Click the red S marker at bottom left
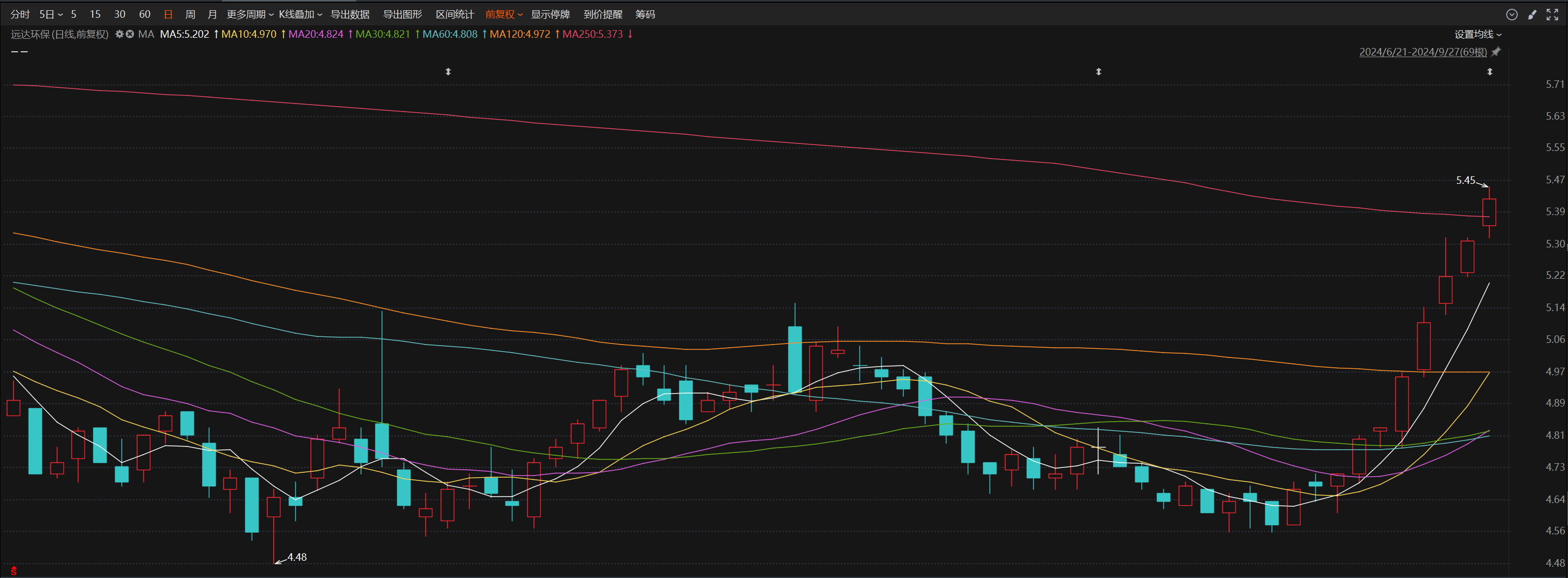The image size is (1568, 578). 13,572
